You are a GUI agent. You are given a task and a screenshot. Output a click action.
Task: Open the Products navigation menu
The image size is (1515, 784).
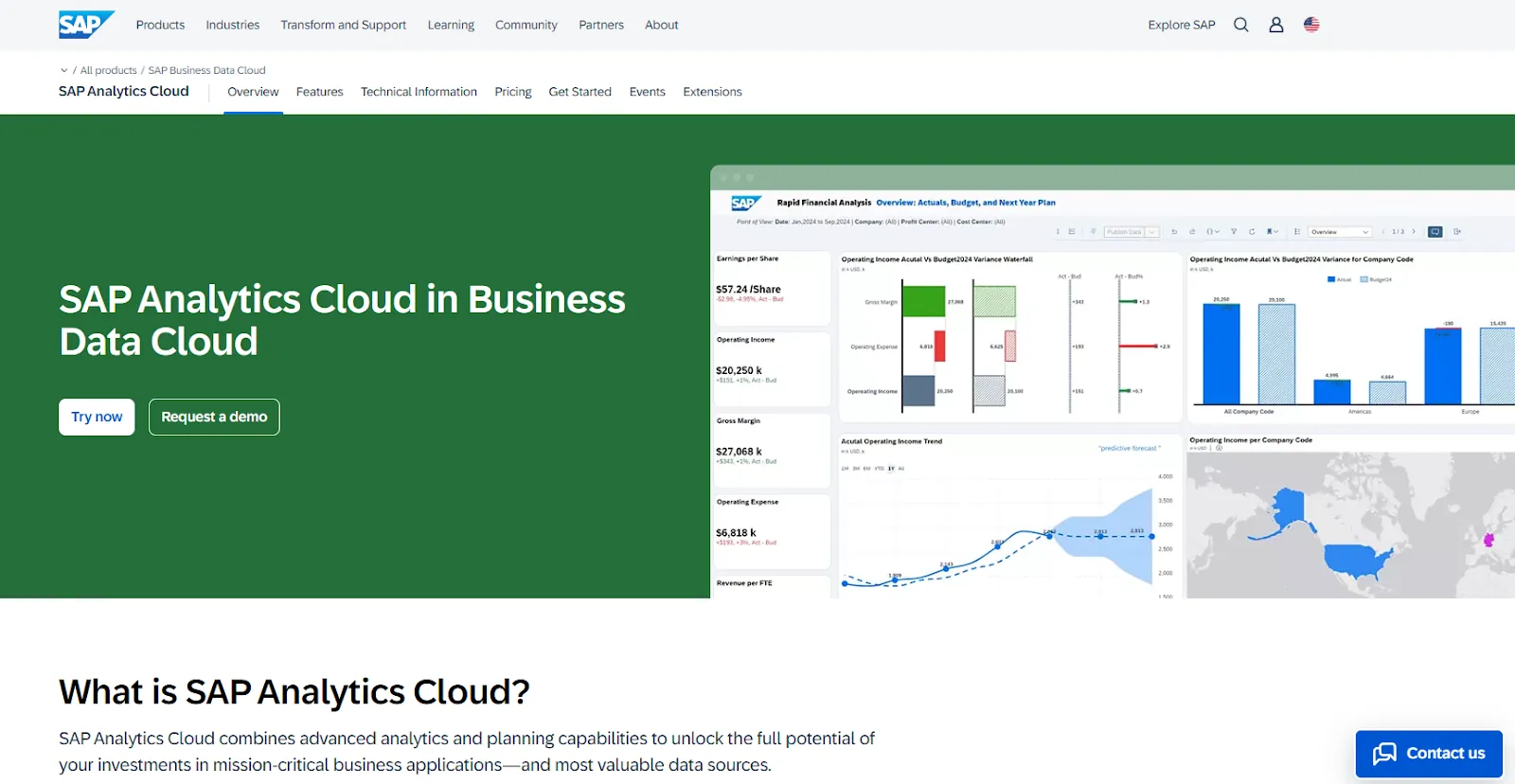(160, 25)
